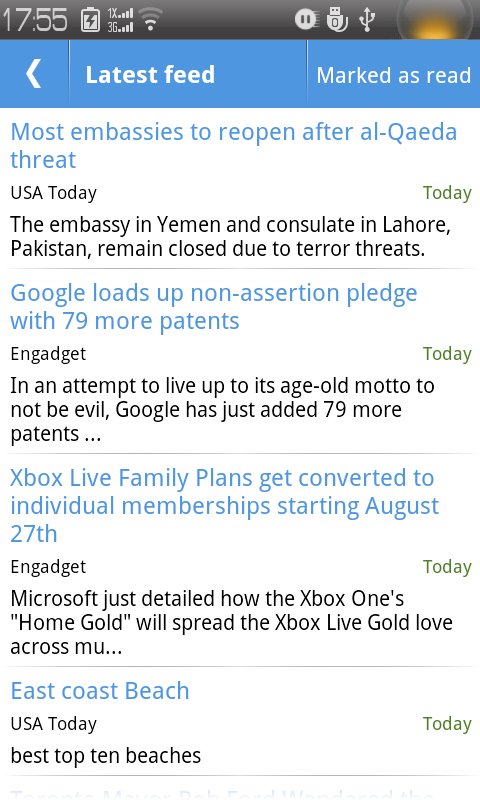Tap the Google 79 more patents summary
Viewport: 480px width, 800px height.
[x=222, y=410]
